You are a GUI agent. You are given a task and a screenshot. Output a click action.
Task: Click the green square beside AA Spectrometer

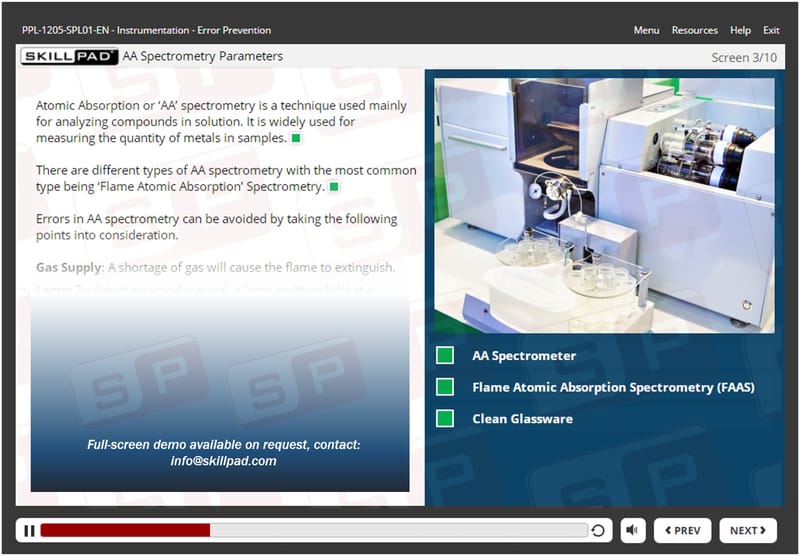coord(445,356)
